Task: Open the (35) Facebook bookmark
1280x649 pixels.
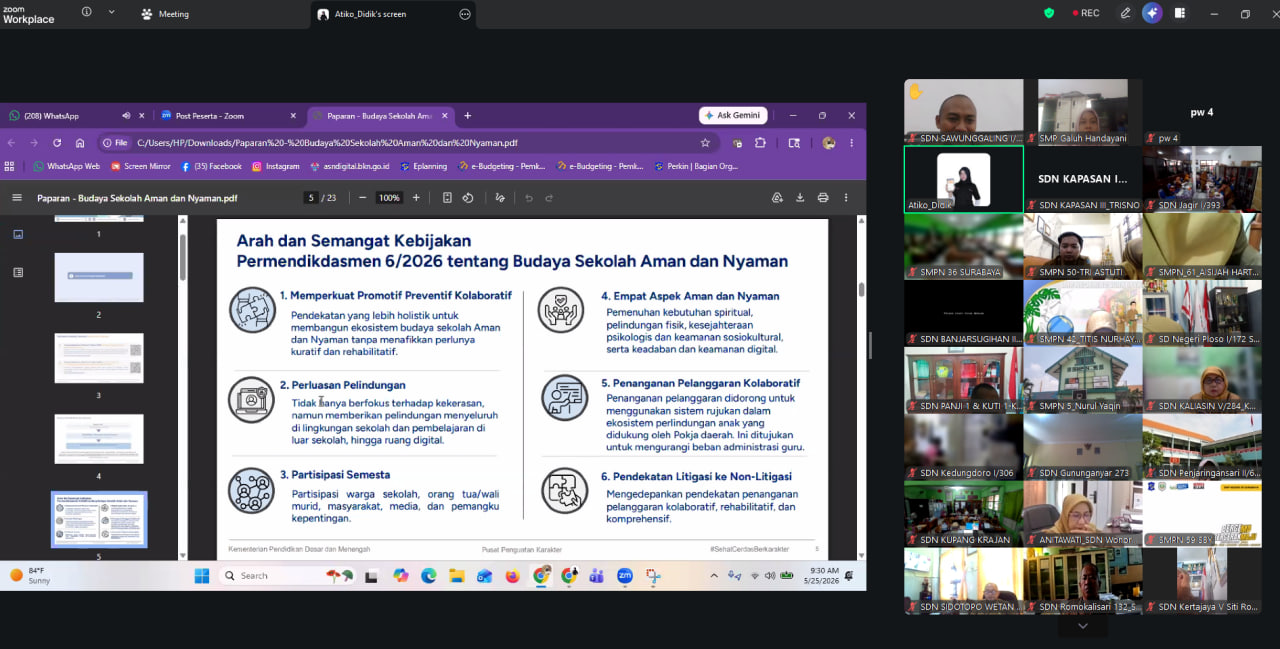Action: [x=212, y=166]
